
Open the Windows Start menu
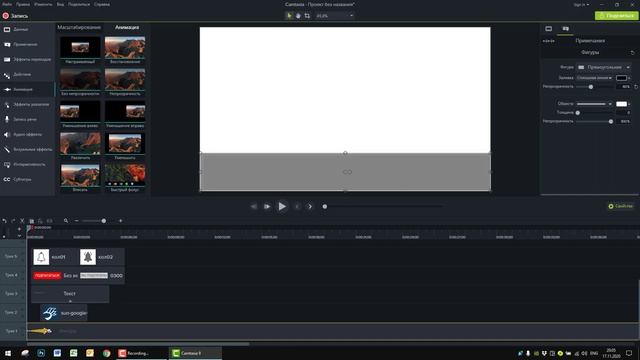coord(8,353)
